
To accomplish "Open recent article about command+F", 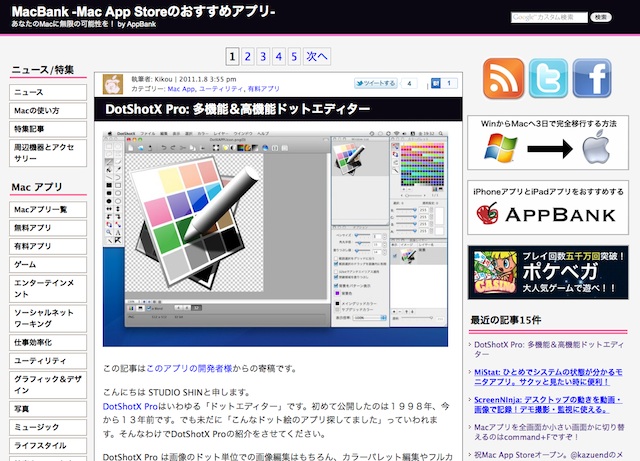I will point(549,432).
